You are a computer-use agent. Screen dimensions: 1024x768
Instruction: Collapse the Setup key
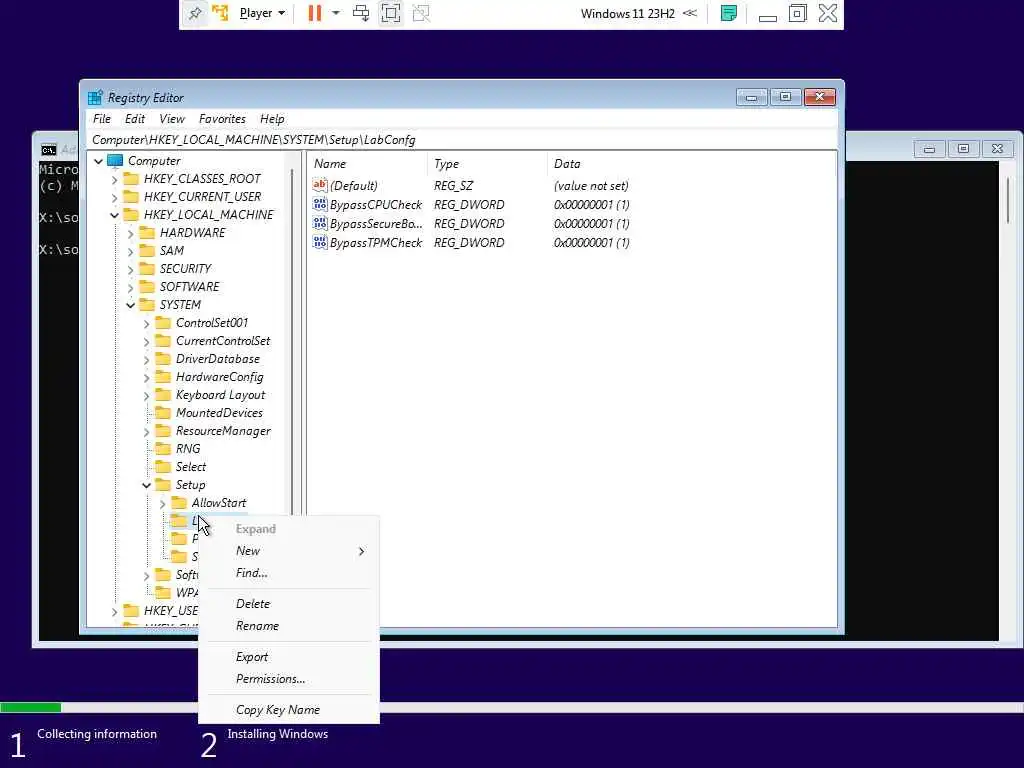[x=146, y=485]
